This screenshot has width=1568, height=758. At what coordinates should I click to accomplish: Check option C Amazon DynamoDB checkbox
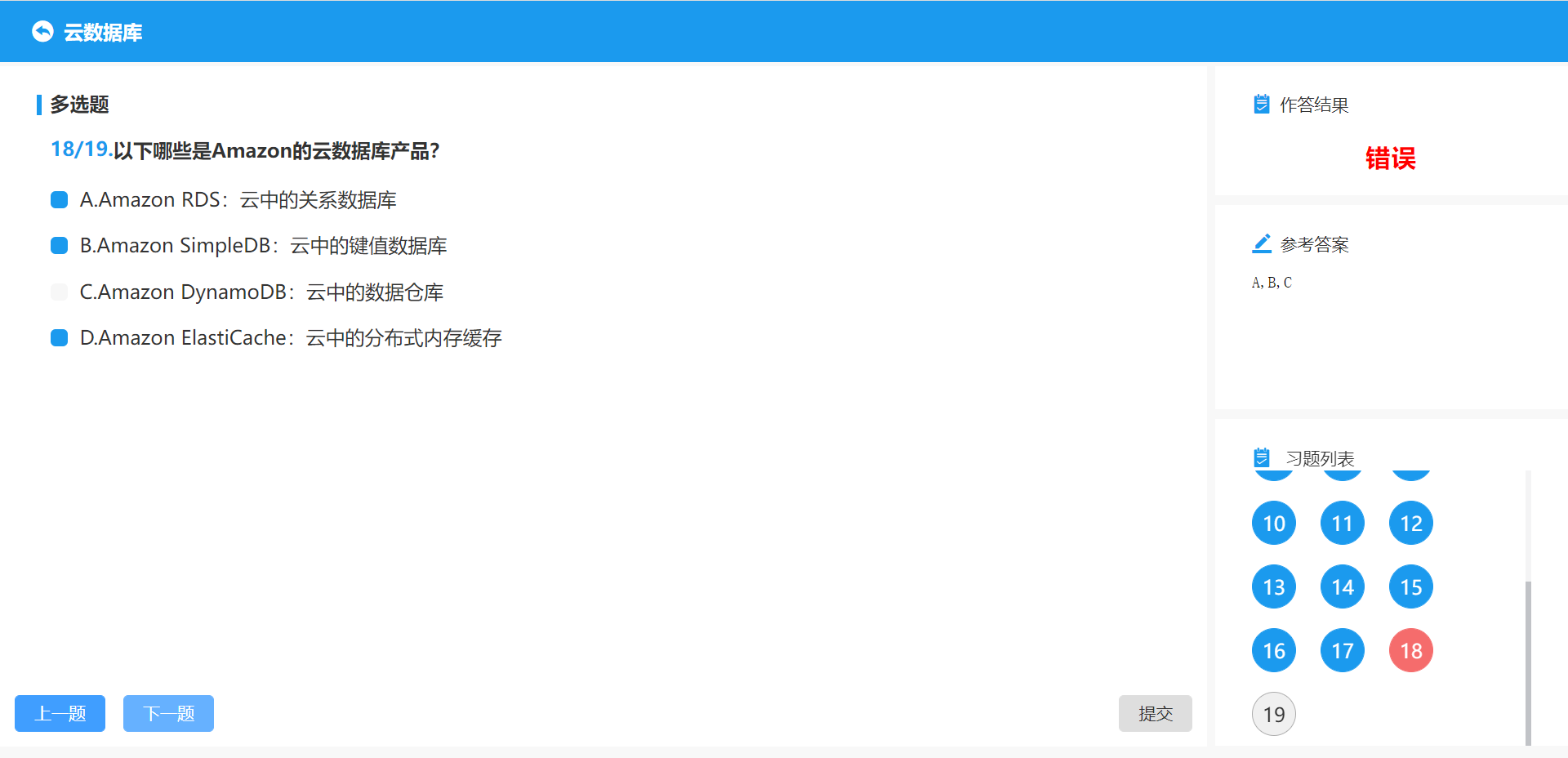click(x=59, y=292)
